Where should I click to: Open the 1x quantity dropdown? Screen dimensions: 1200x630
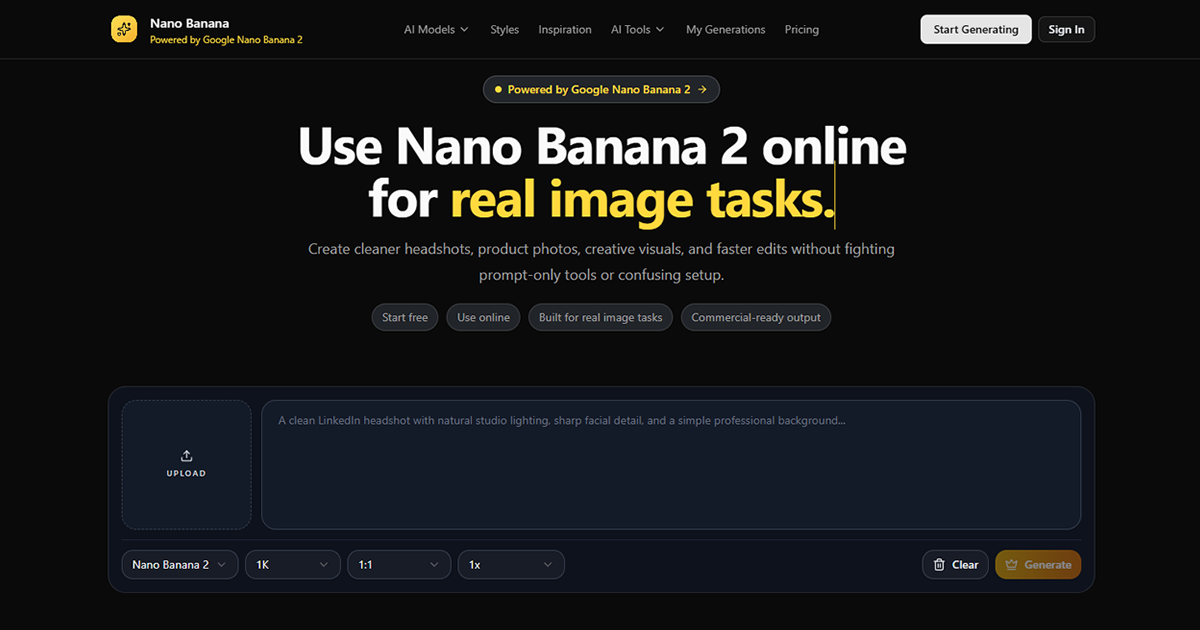pyautogui.click(x=510, y=564)
